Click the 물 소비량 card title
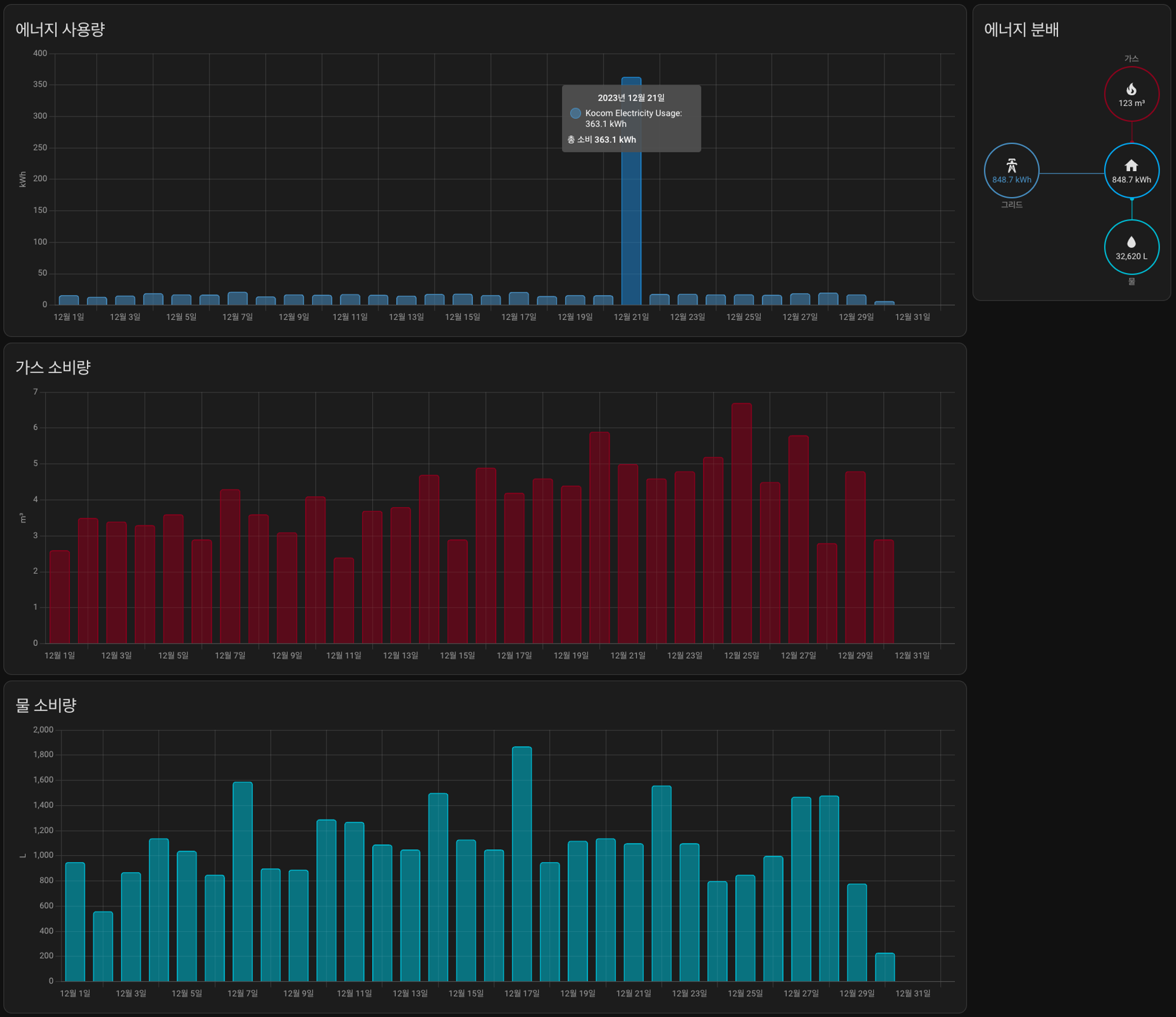The width and height of the screenshot is (1176, 1017). point(46,705)
